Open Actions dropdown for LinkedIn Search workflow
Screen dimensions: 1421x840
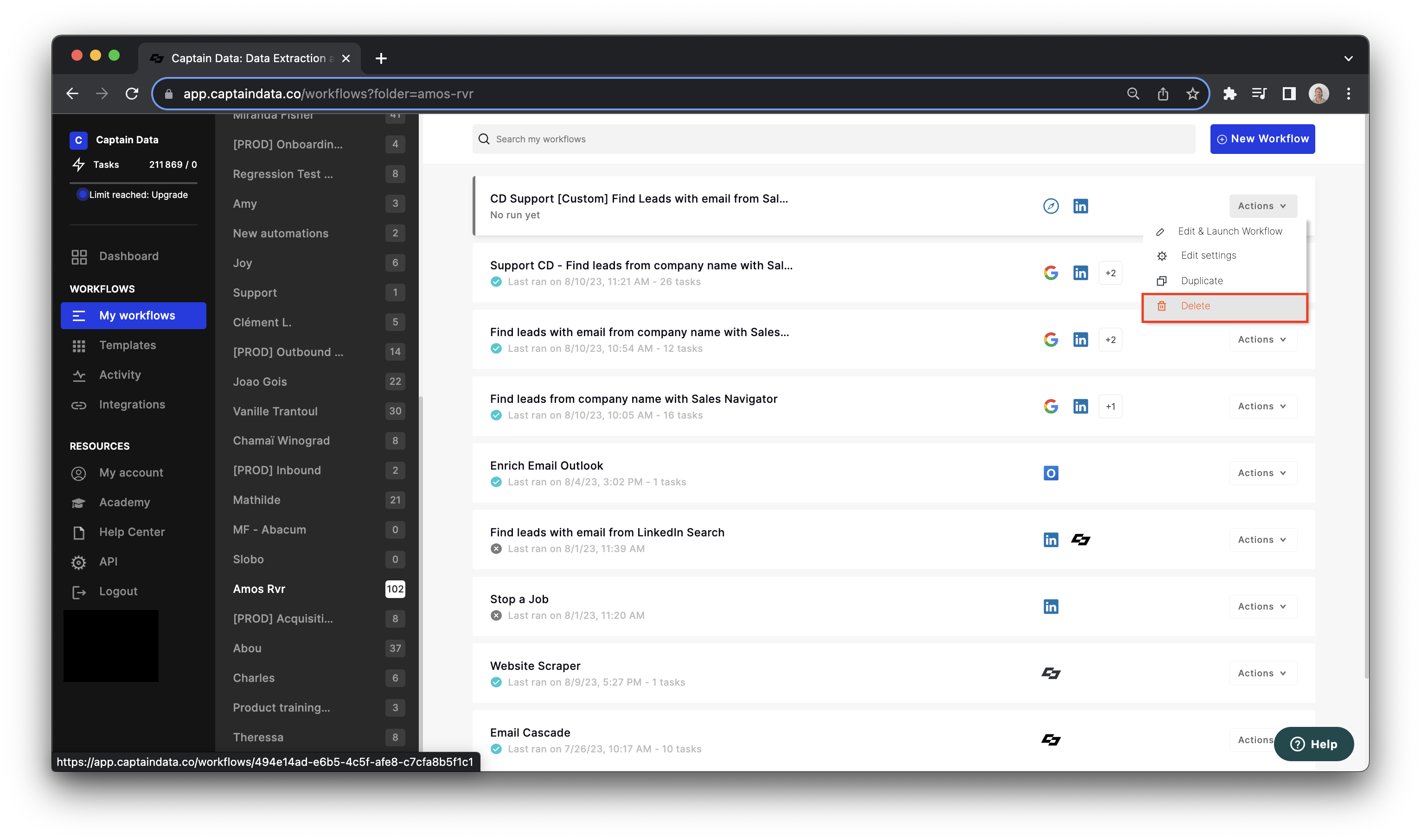(1262, 540)
